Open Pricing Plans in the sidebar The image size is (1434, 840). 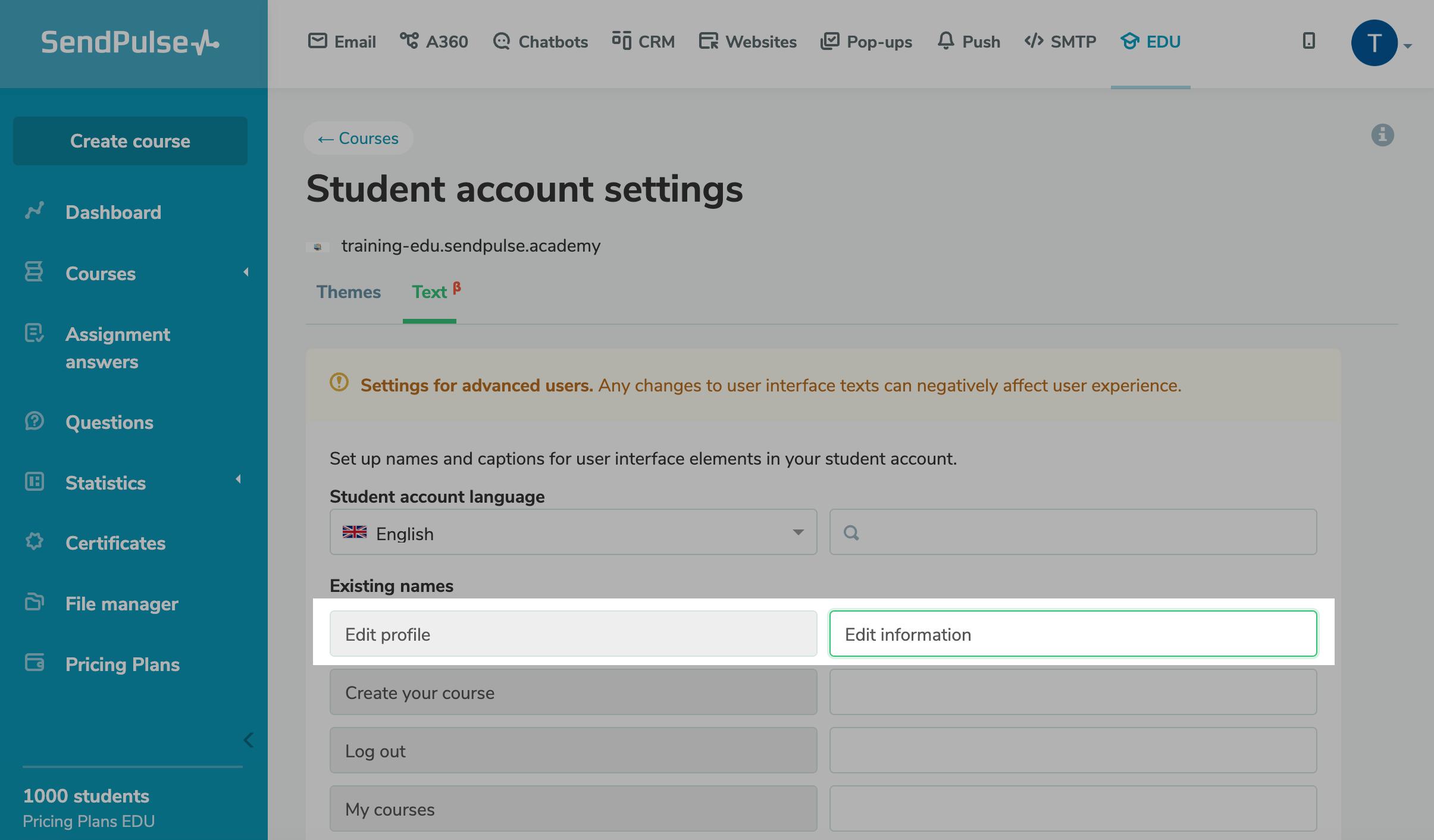click(123, 665)
